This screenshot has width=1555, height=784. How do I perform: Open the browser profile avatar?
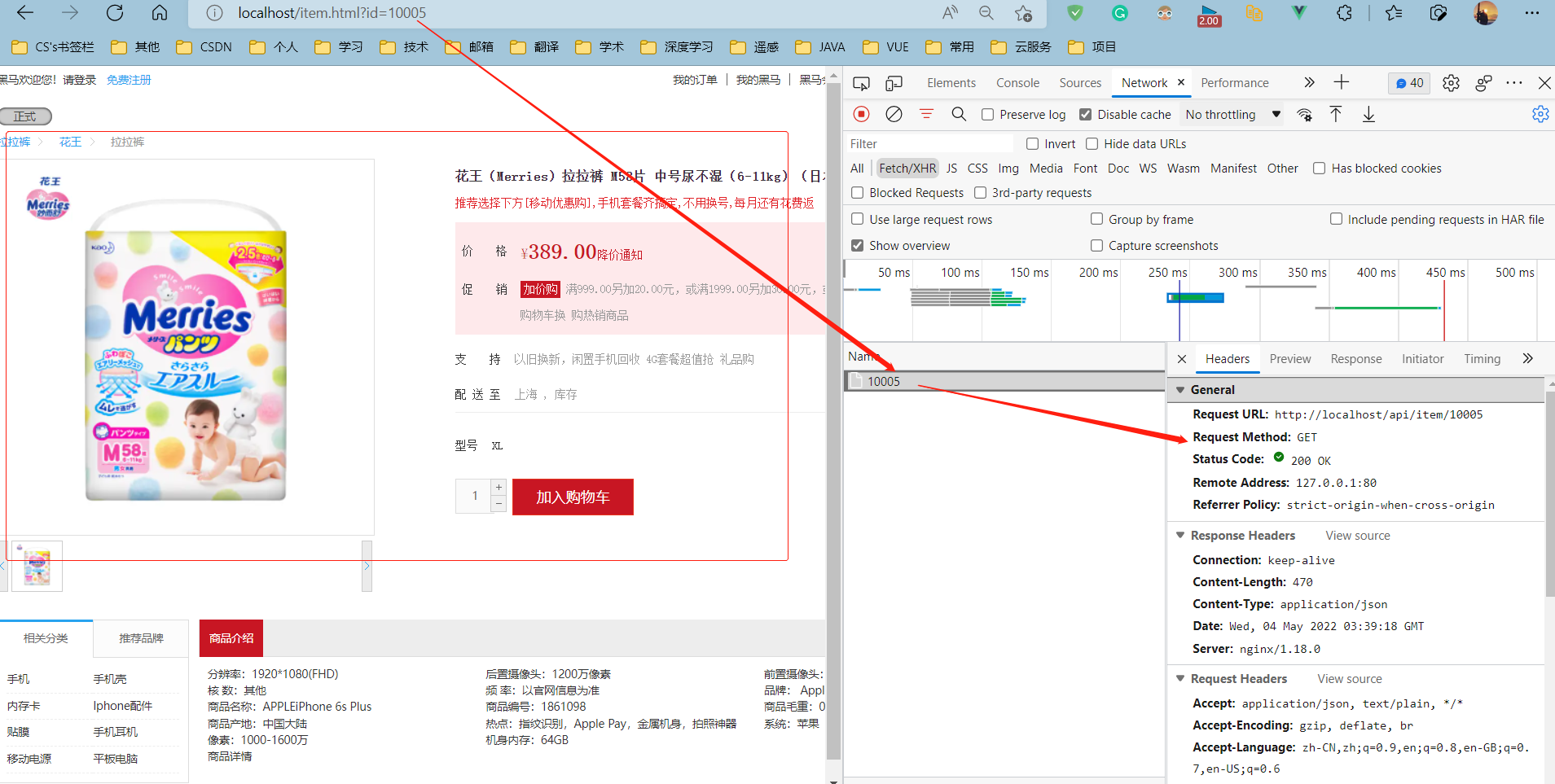click(1486, 13)
